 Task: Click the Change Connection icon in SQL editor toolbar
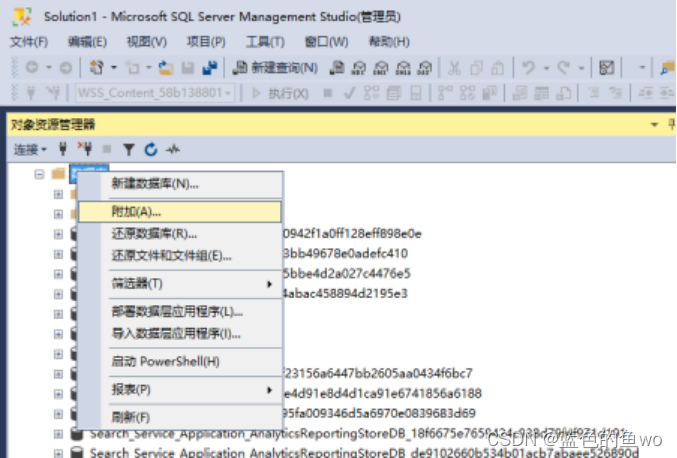pos(54,93)
